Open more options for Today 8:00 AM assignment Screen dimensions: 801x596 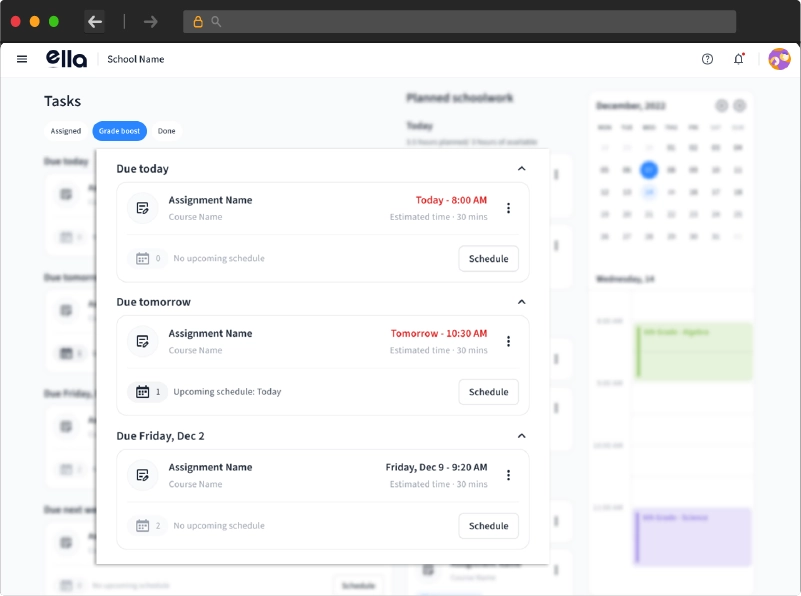click(x=508, y=208)
